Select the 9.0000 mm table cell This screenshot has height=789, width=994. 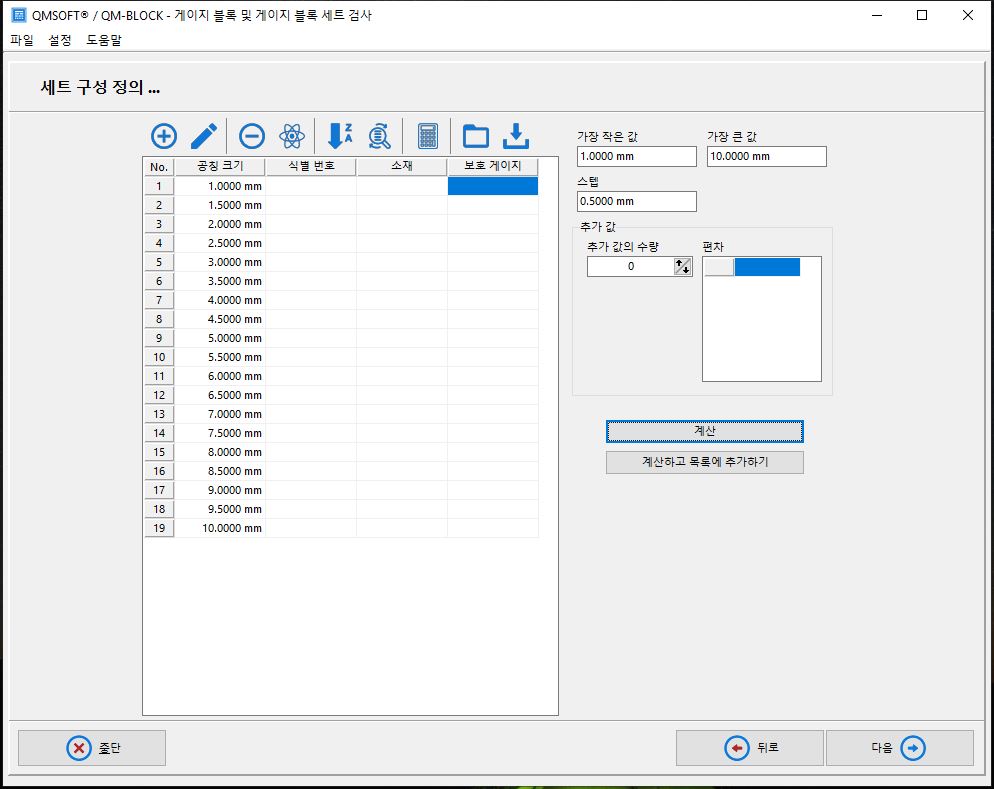coord(220,491)
